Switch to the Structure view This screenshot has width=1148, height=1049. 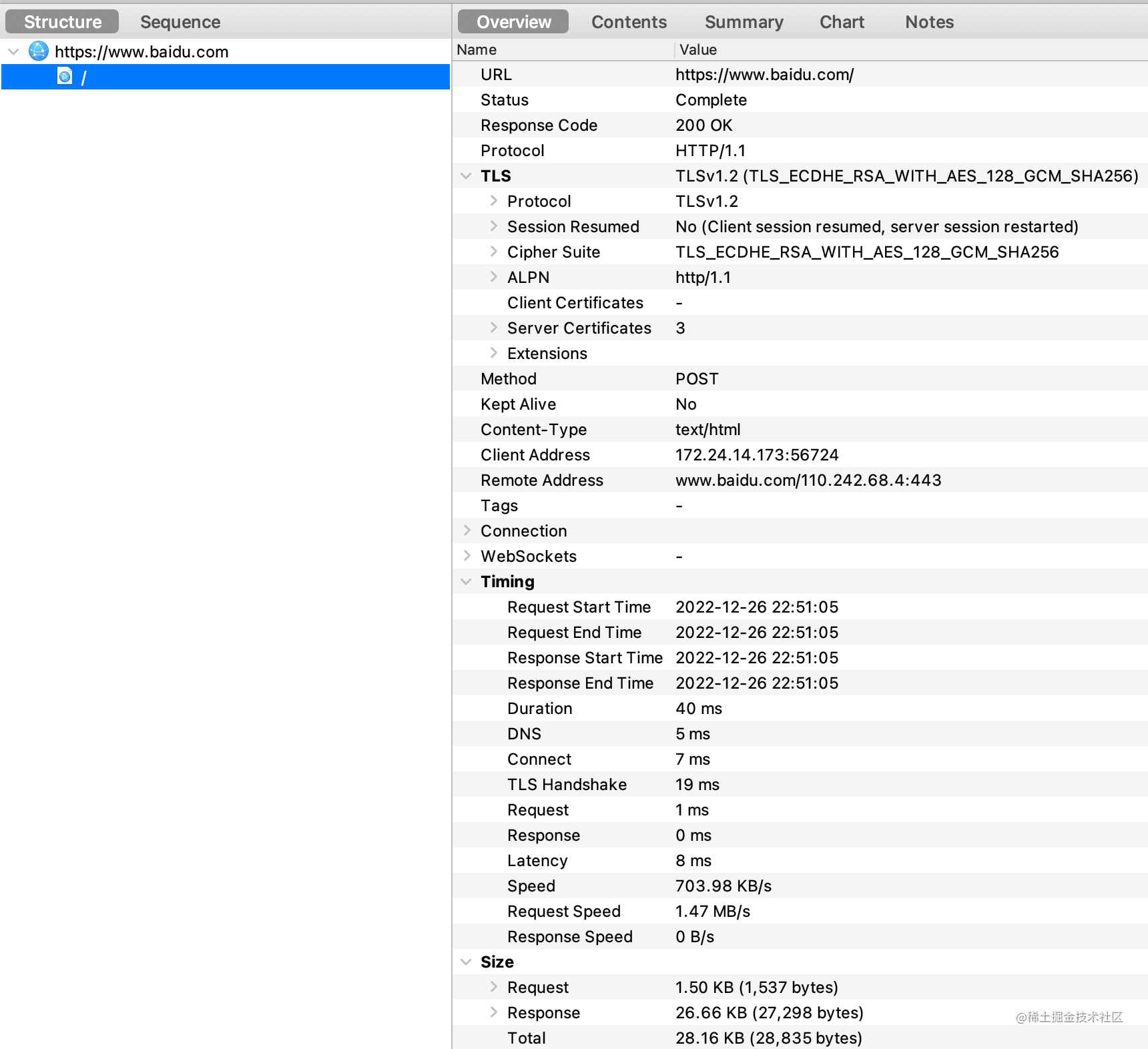(62, 21)
